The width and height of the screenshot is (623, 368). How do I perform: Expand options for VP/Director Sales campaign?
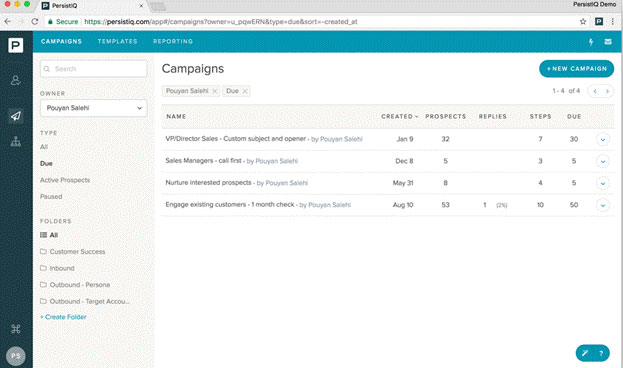point(602,139)
